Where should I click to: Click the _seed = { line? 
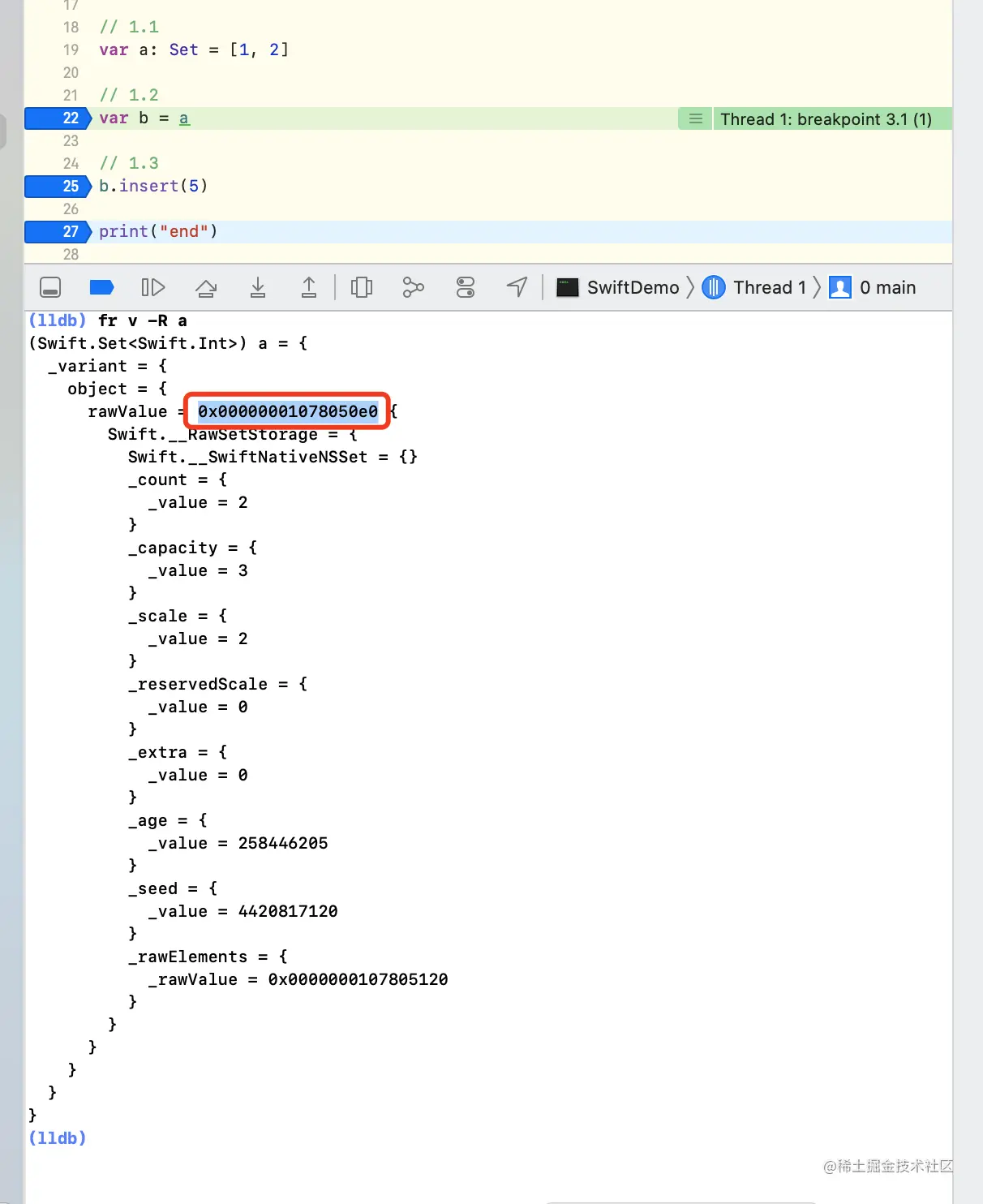point(173,888)
